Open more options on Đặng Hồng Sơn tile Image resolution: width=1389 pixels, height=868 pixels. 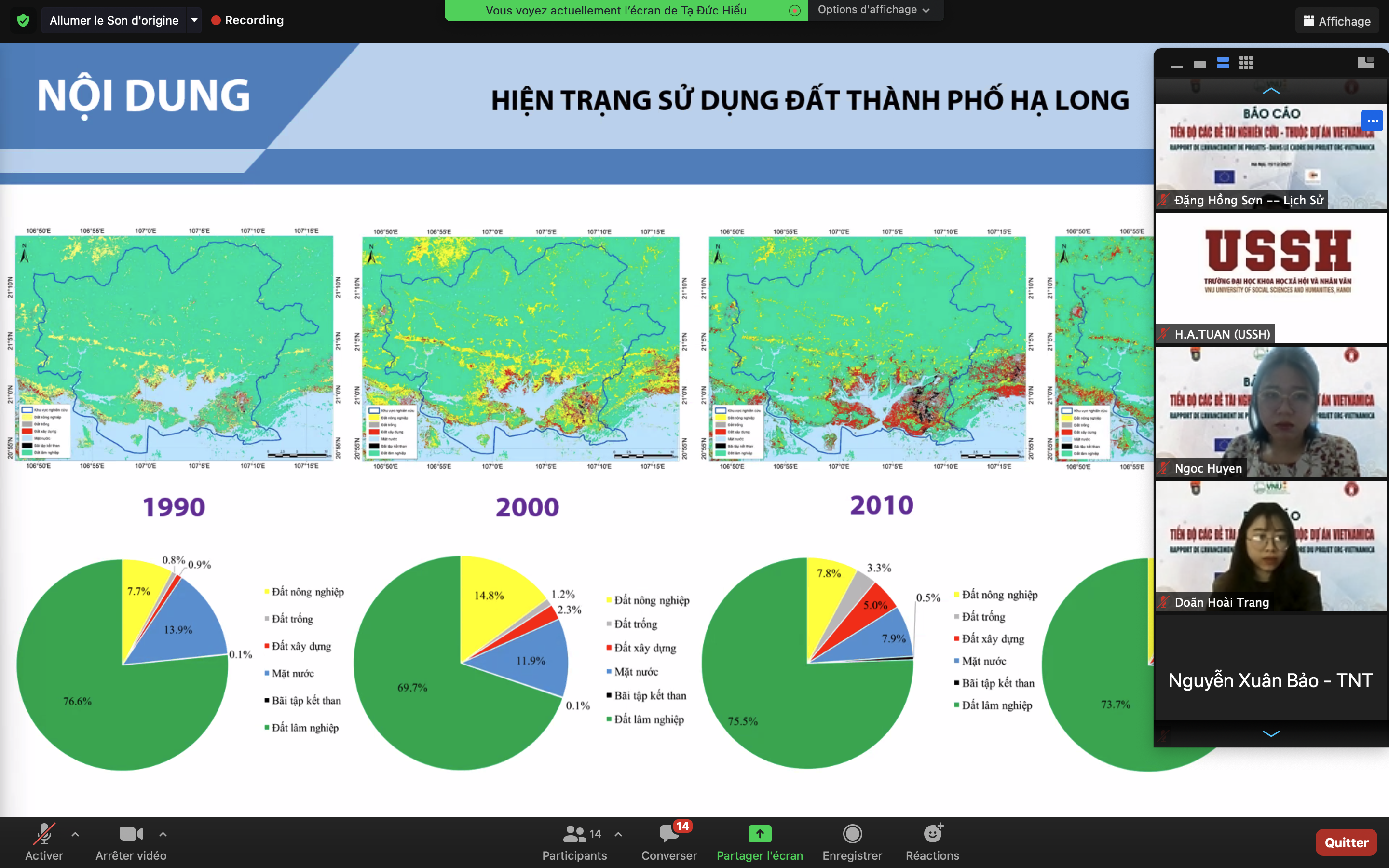1372,121
